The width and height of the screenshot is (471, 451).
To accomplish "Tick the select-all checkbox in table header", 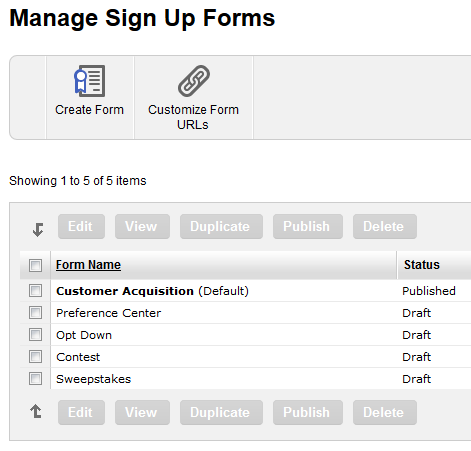I will (x=35, y=265).
